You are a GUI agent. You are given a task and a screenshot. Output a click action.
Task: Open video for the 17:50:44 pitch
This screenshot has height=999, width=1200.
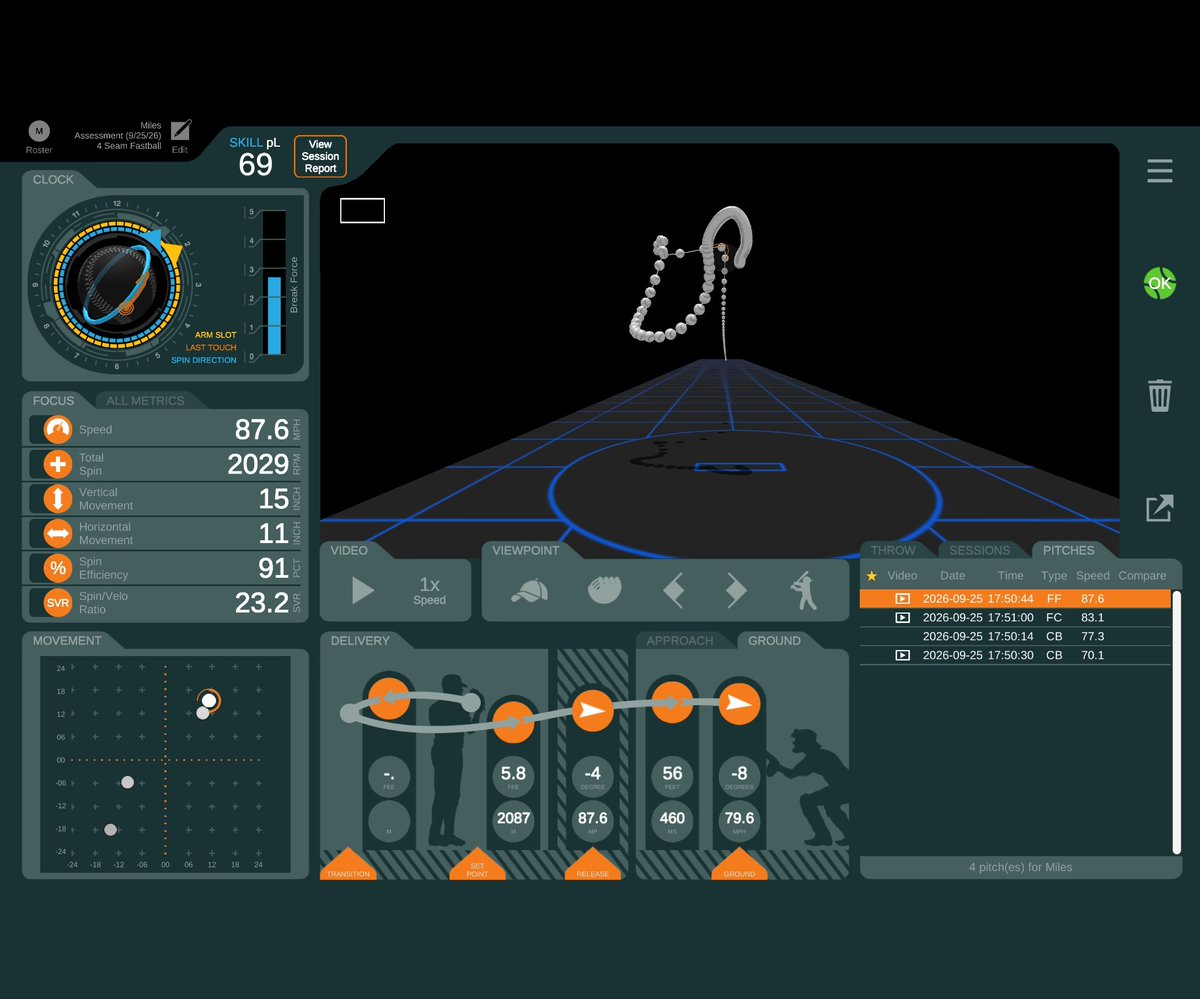point(902,599)
